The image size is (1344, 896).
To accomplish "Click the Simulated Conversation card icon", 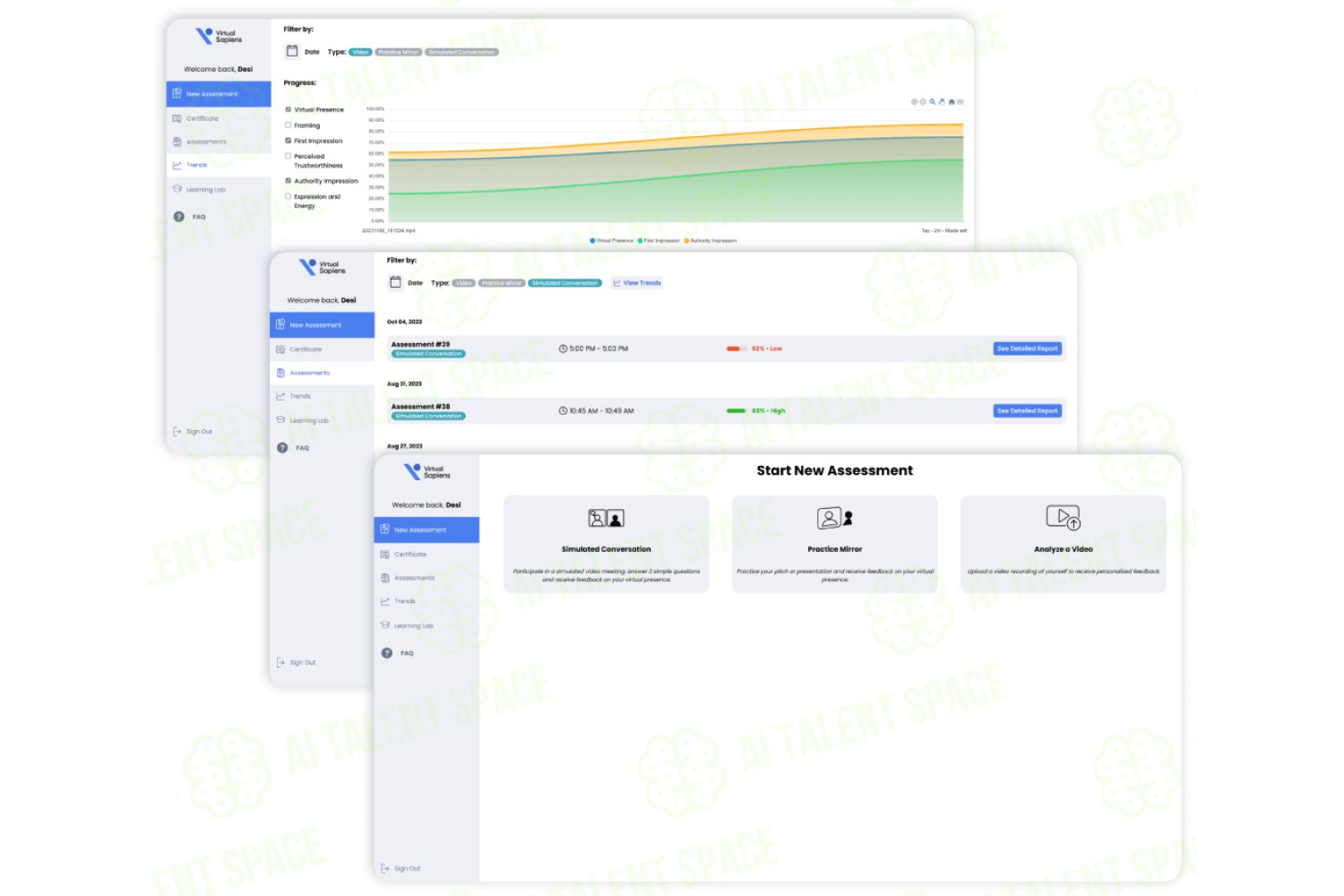I will [607, 518].
